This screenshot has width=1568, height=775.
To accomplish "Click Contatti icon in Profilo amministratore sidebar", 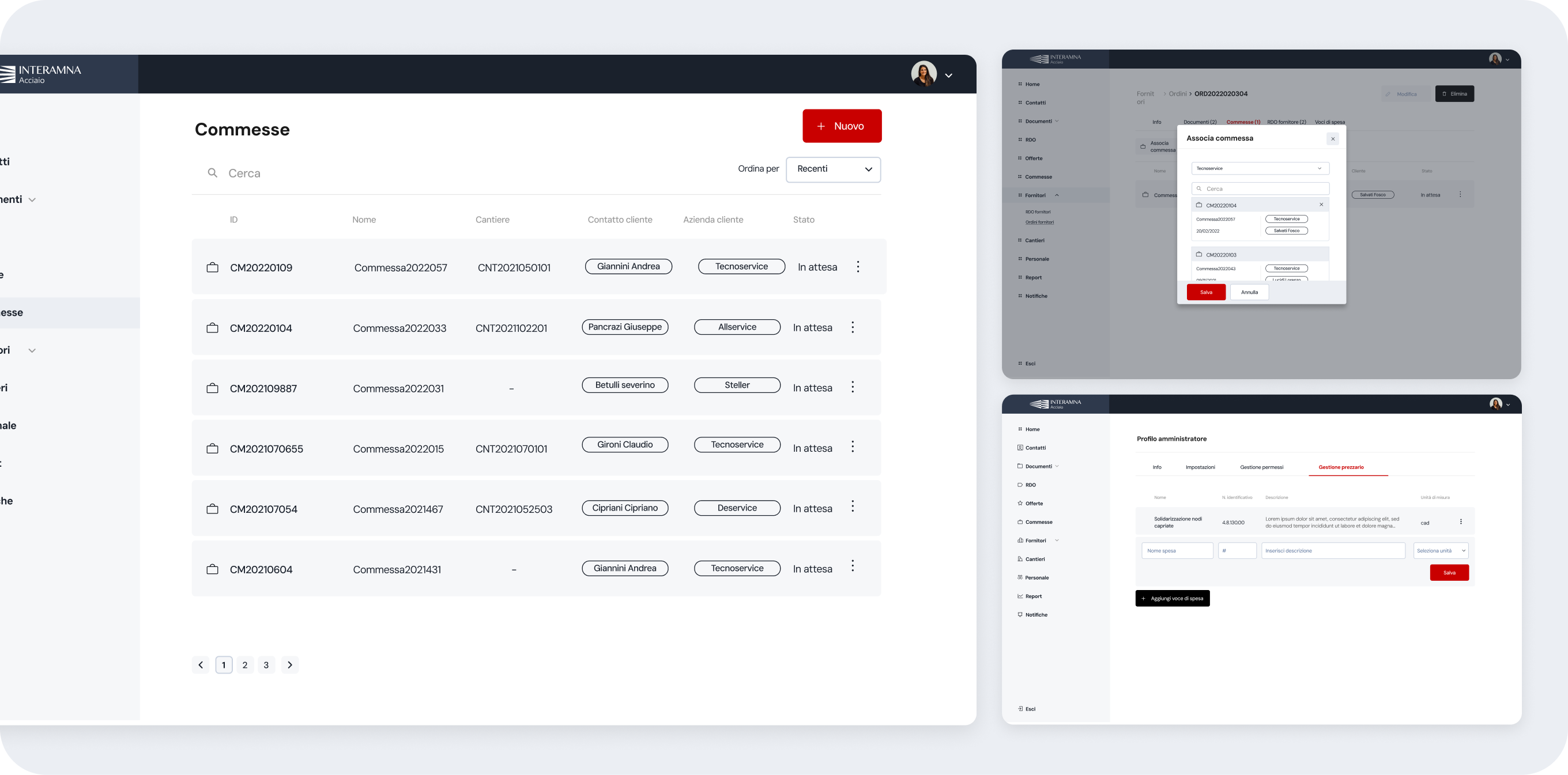I will (1020, 448).
